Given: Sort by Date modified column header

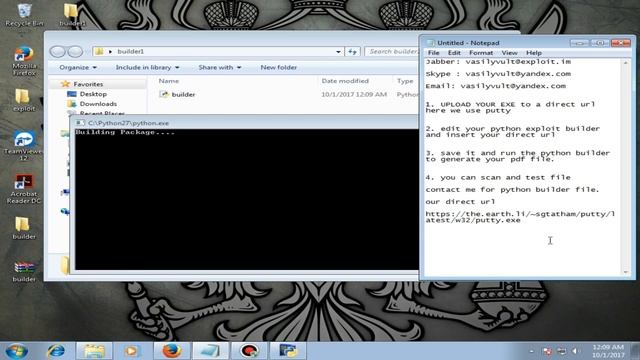Looking at the screenshot, I should click(x=345, y=81).
